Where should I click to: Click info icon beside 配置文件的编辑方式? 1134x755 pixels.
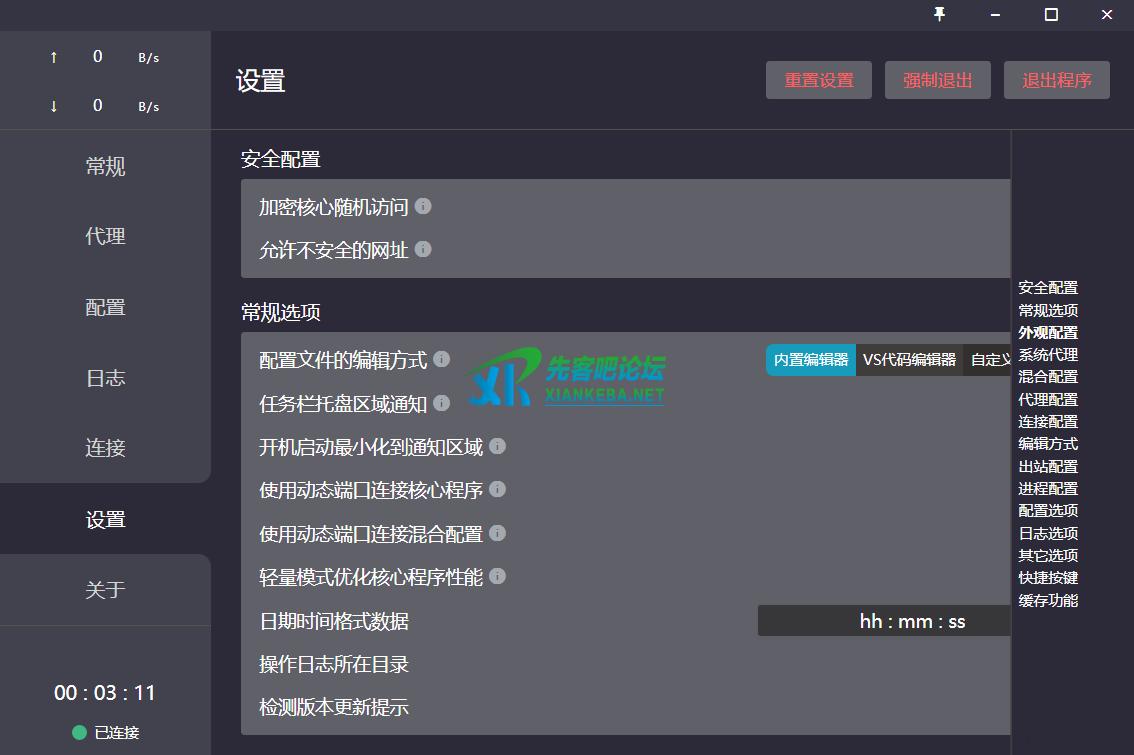pyautogui.click(x=441, y=359)
